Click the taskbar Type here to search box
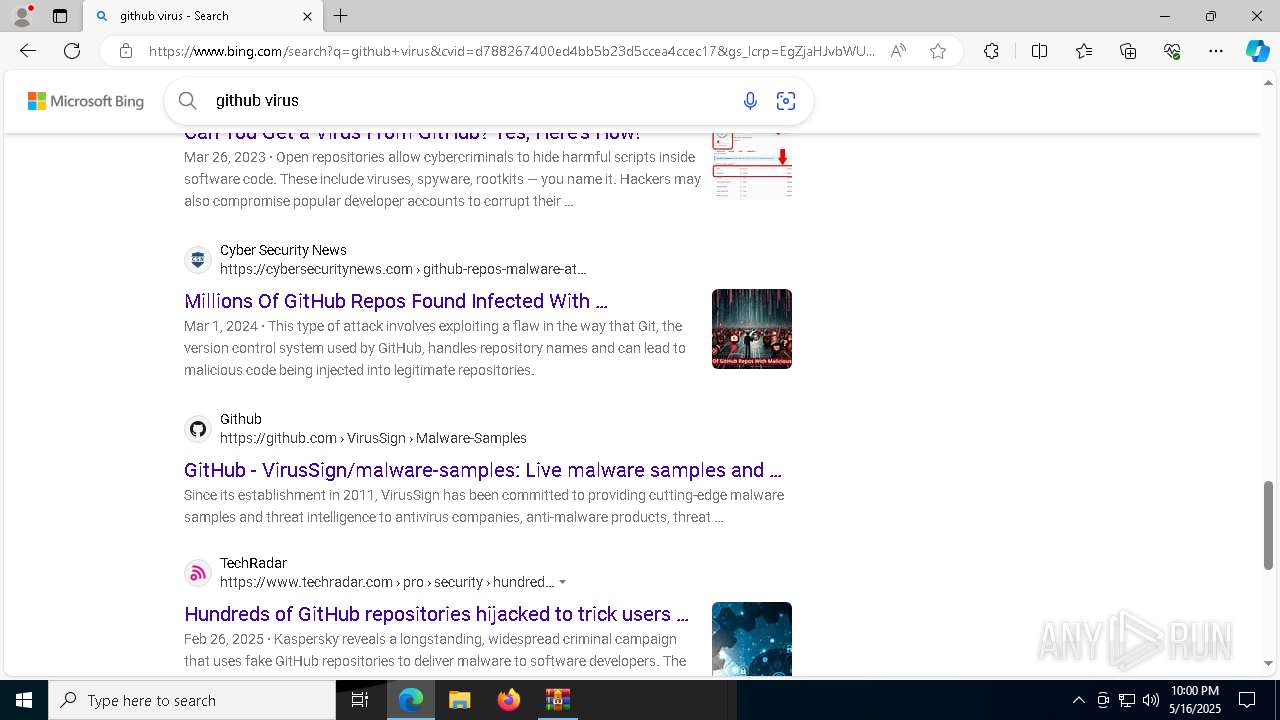 pyautogui.click(x=192, y=700)
